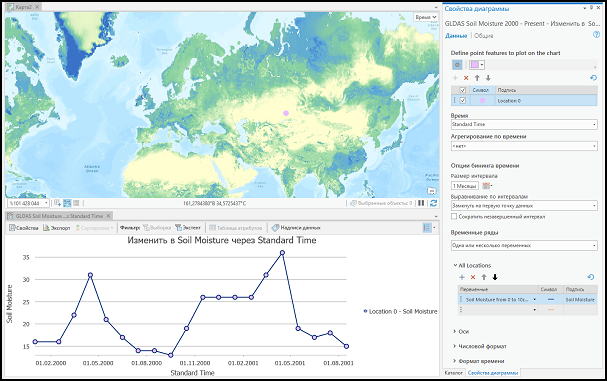Screen dimensions: 607x381
Task: Switch to the Каталог tab
Action: point(453,373)
